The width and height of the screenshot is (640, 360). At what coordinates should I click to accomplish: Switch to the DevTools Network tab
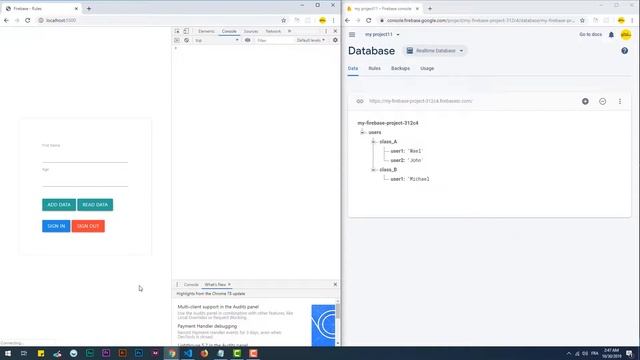[273, 31]
